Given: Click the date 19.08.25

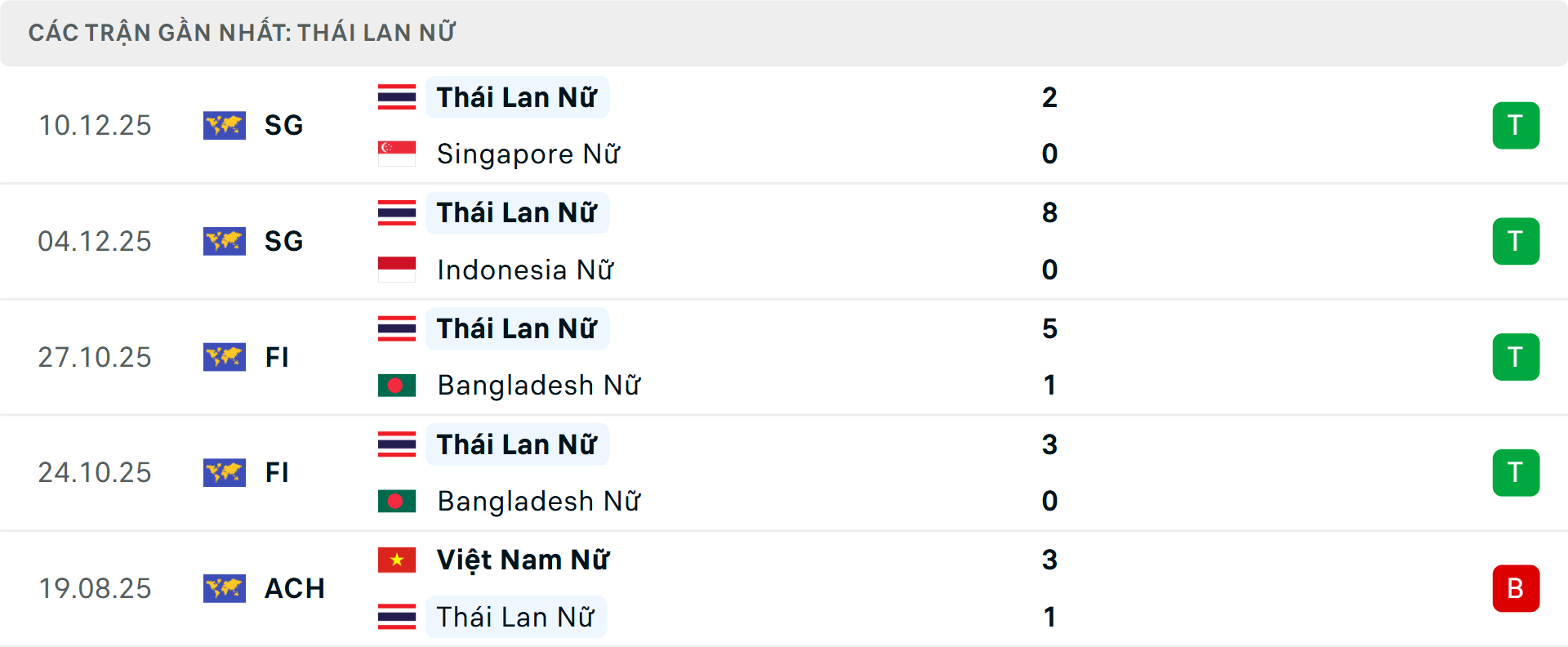Looking at the screenshot, I should point(95,588).
